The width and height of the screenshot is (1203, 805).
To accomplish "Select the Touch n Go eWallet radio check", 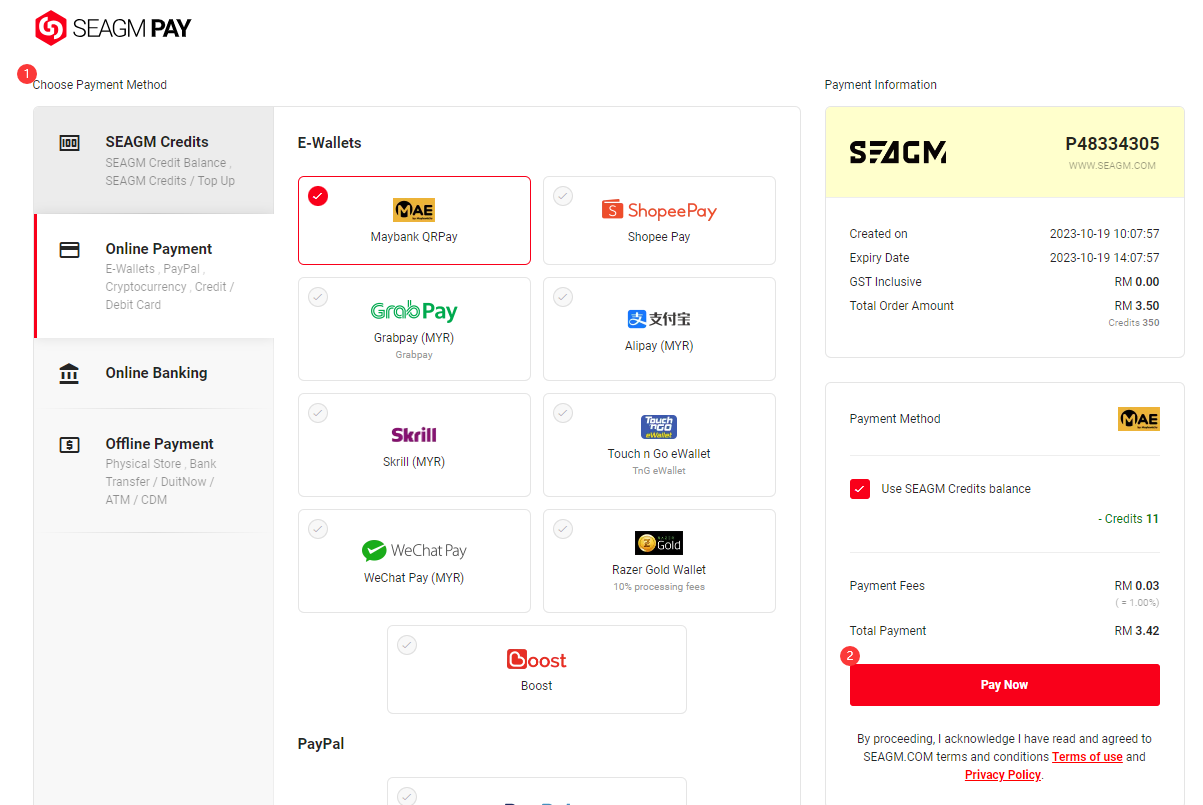I will pyautogui.click(x=563, y=413).
